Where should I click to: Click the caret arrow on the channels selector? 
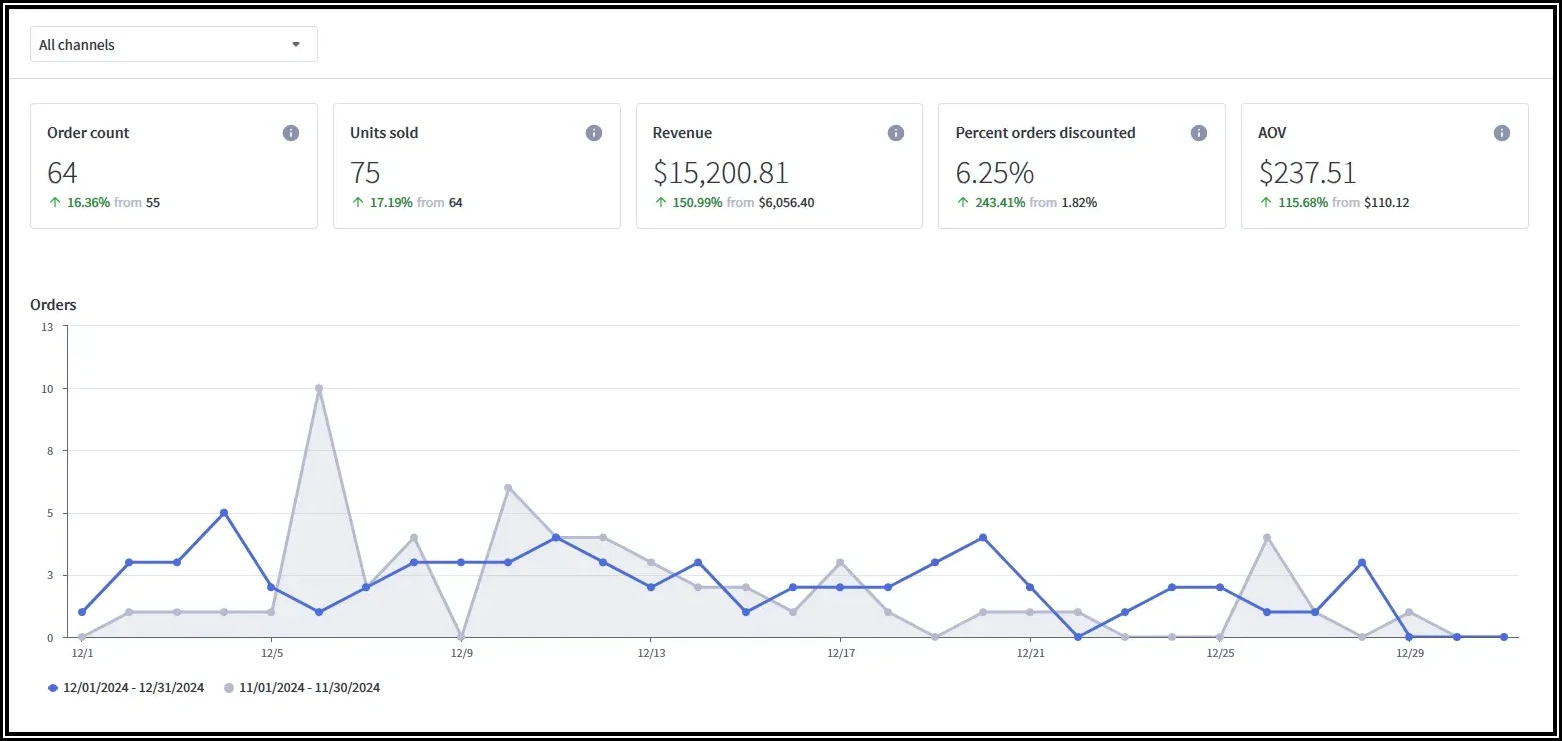click(x=295, y=45)
